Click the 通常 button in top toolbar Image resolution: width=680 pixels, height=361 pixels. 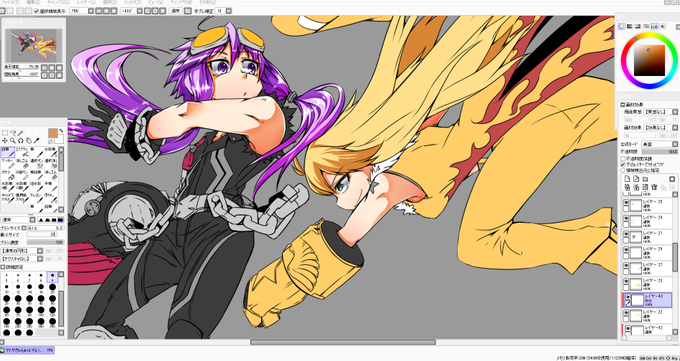175,11
